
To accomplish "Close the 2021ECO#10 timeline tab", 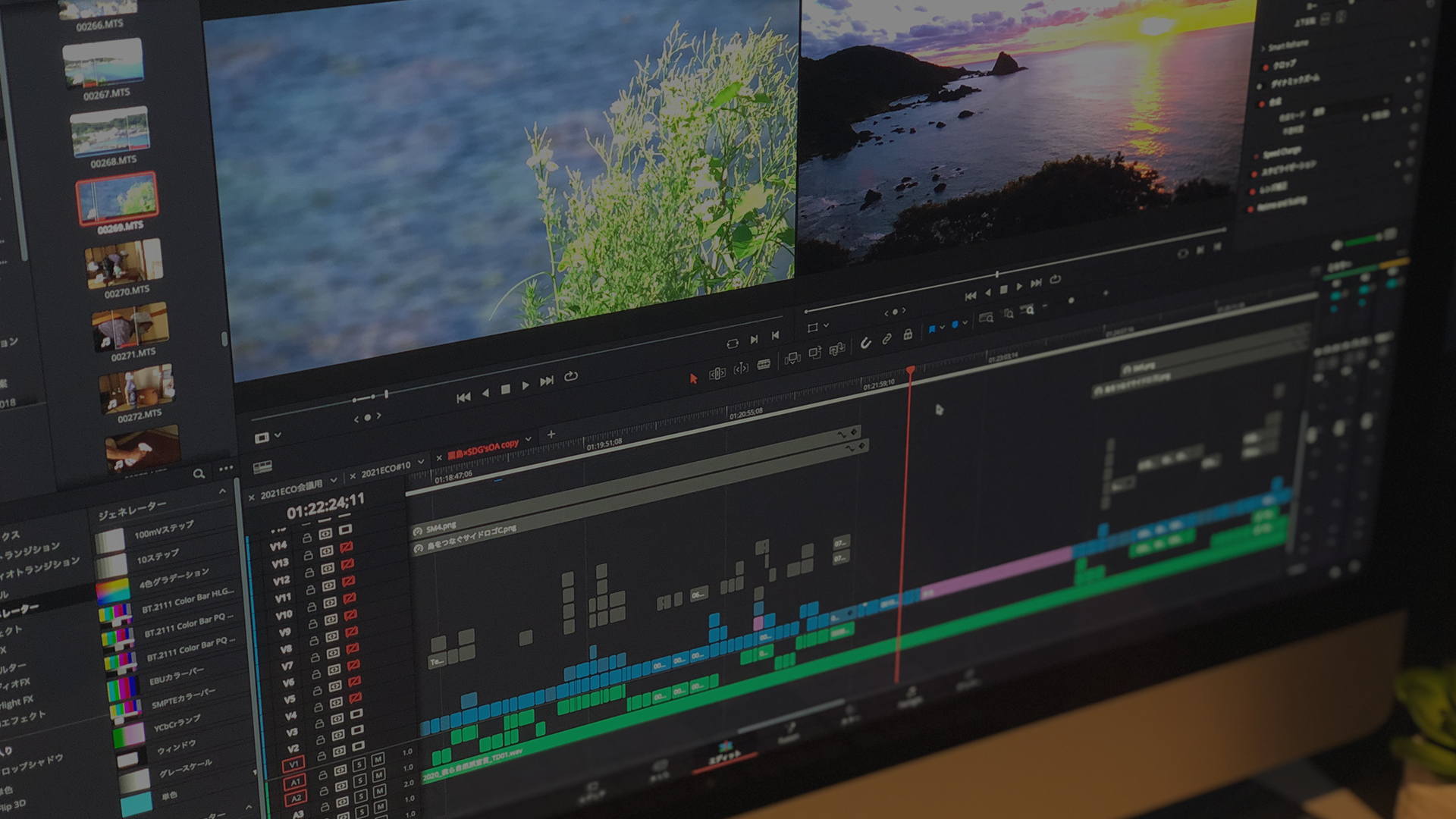I will (x=352, y=477).
